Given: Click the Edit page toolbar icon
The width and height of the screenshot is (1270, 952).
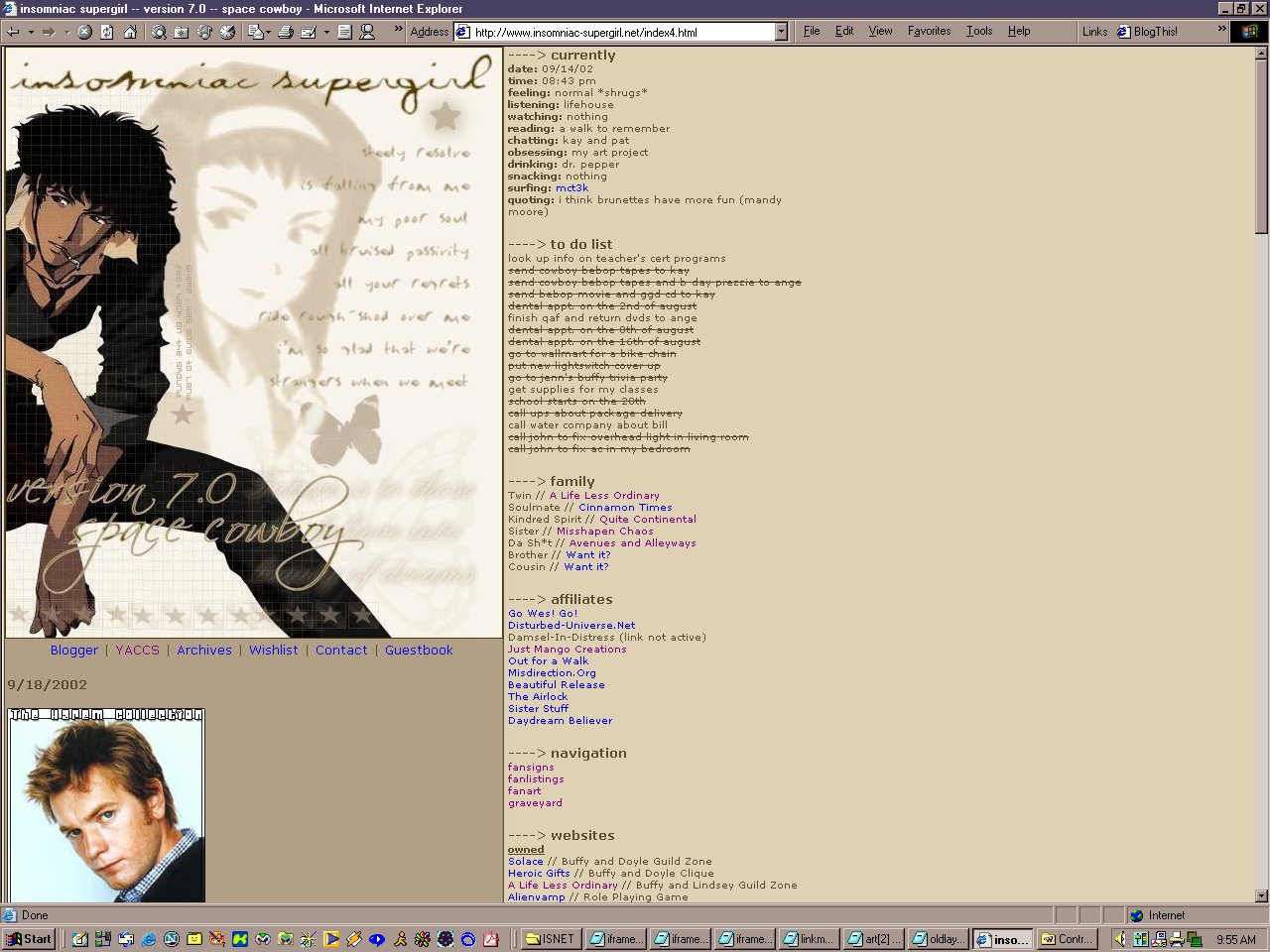Looking at the screenshot, I should [309, 32].
